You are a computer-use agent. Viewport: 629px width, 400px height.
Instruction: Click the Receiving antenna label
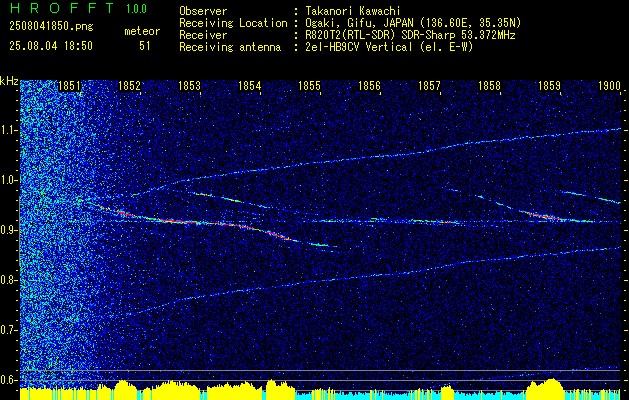click(230, 47)
